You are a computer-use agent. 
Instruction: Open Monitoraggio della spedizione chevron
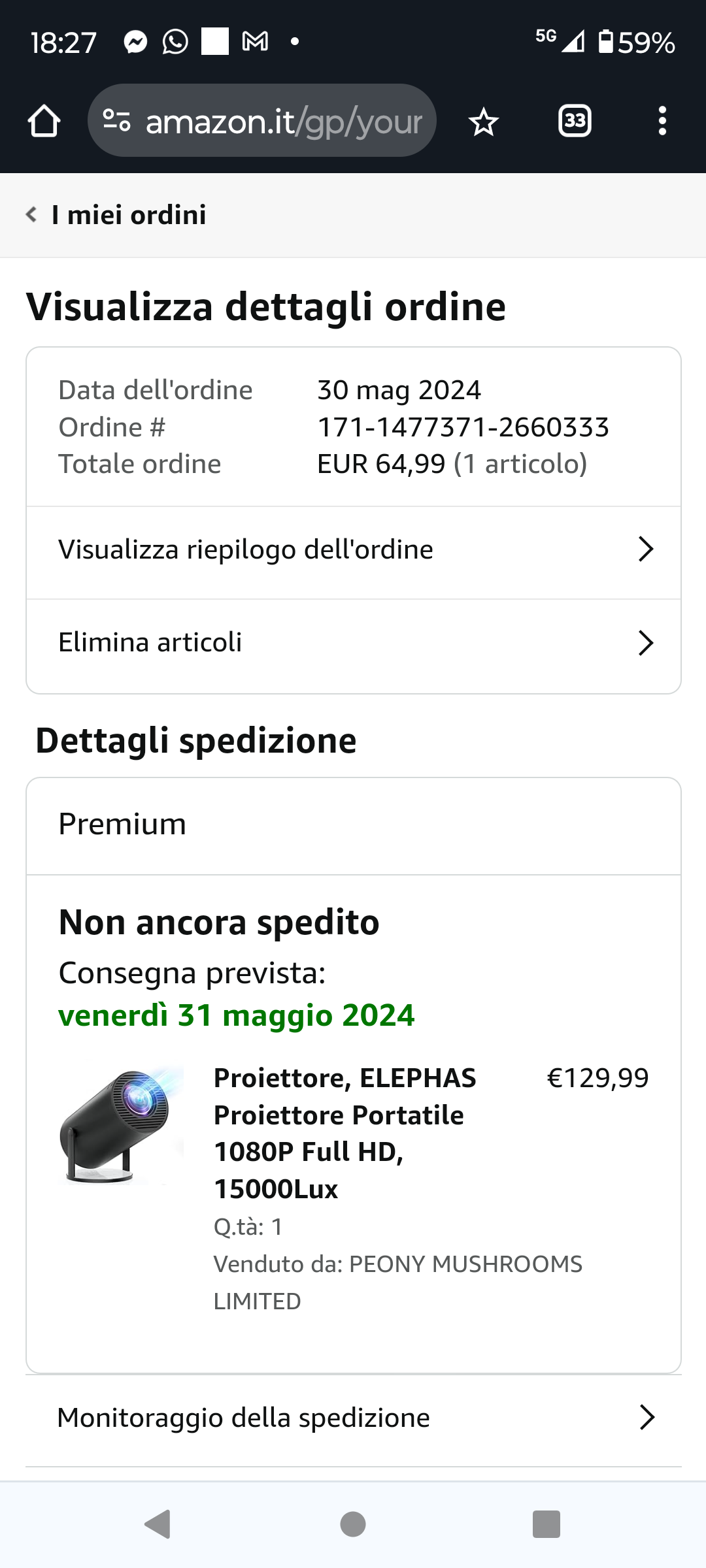click(647, 1418)
